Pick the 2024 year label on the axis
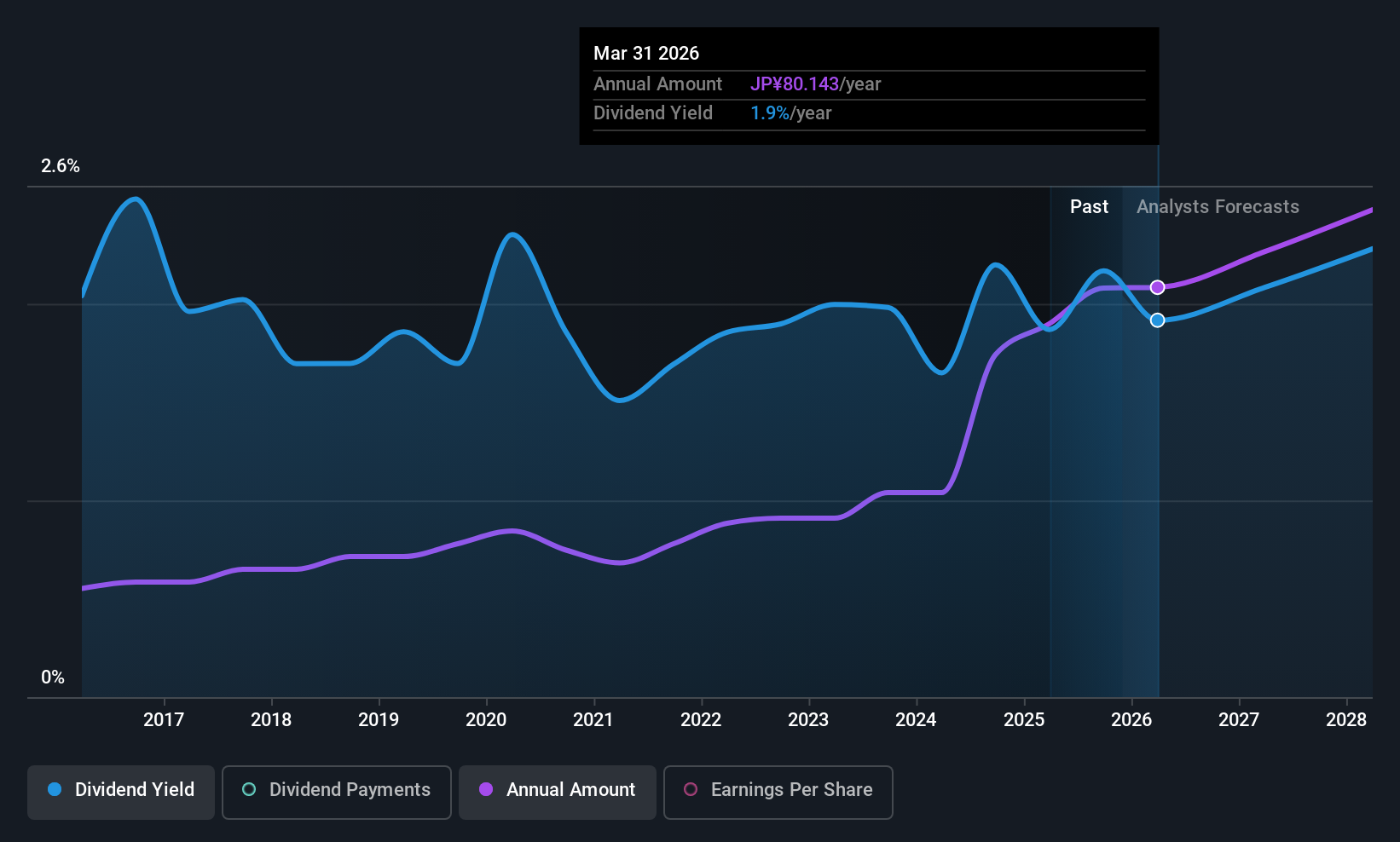The image size is (1400, 842). (916, 720)
